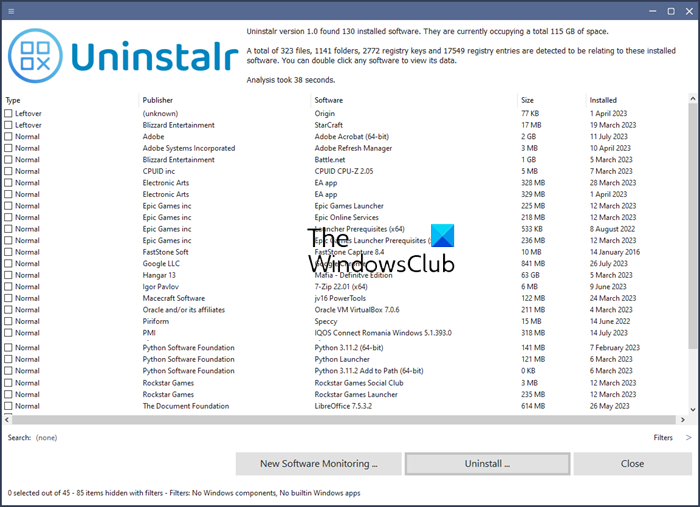Select Python 3.11.2 (64-bit) entry
Image resolution: width=700 pixels, height=507 pixels.
349,348
